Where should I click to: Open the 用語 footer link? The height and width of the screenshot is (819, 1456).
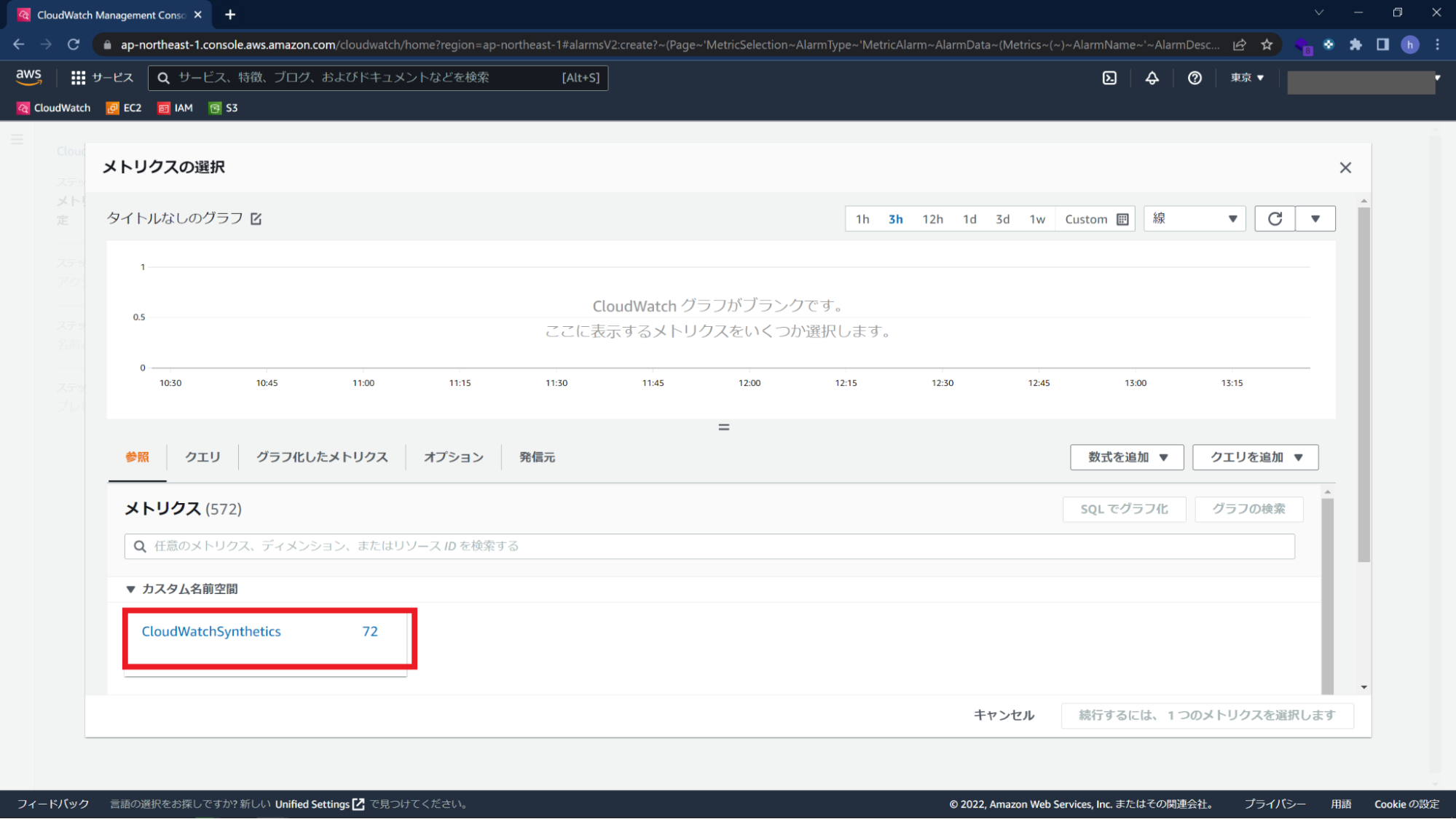pyautogui.click(x=1341, y=804)
